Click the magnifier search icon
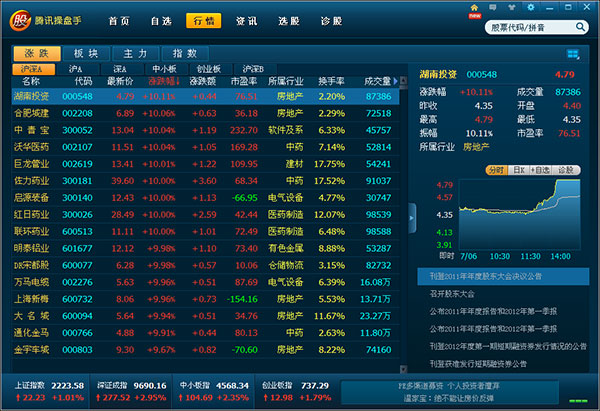 click(x=580, y=27)
